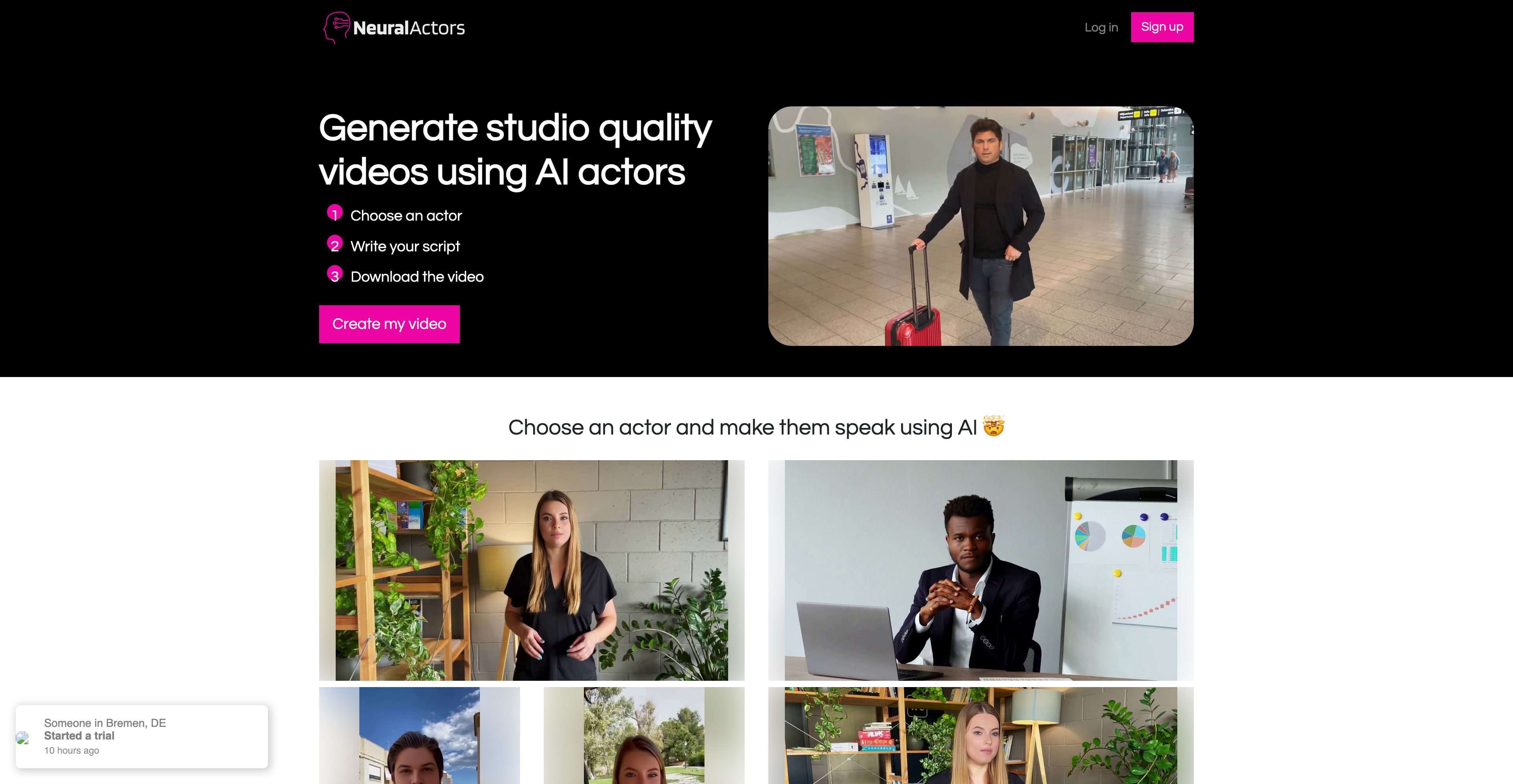Image resolution: width=1513 pixels, height=784 pixels.
Task: Select the woman in the park actor
Action: [644, 735]
